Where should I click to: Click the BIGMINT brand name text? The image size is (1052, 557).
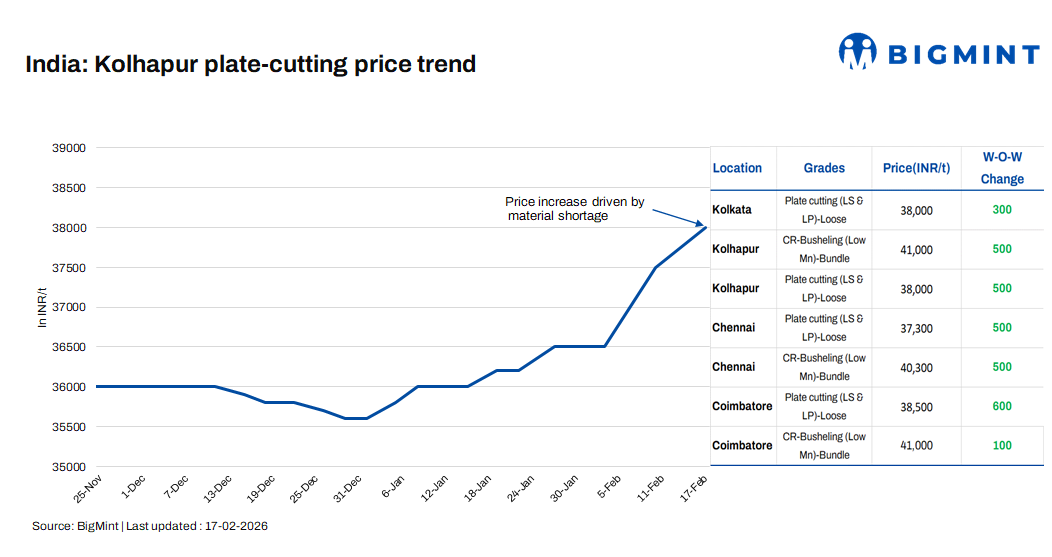tap(964, 53)
